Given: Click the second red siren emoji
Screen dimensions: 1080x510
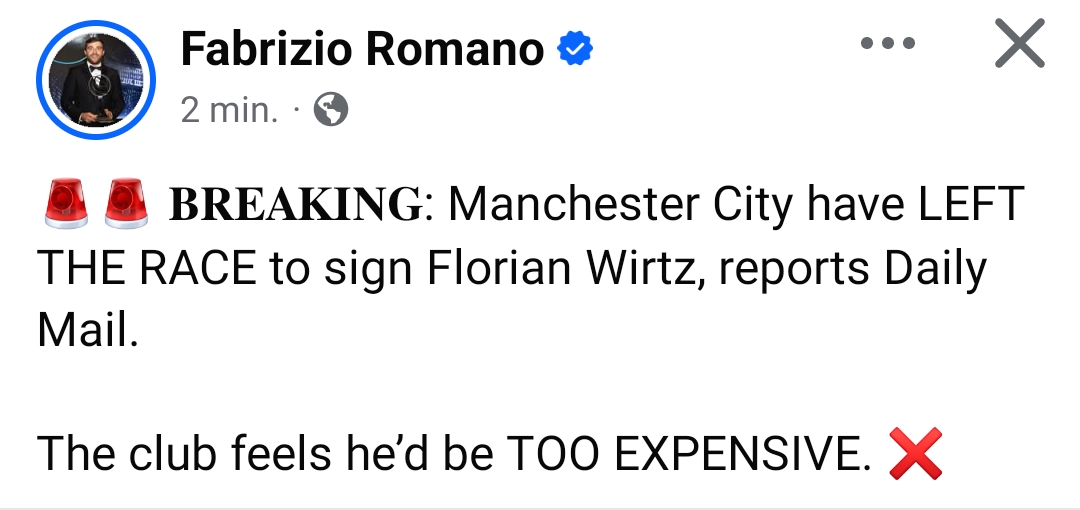Looking at the screenshot, I should coord(126,203).
